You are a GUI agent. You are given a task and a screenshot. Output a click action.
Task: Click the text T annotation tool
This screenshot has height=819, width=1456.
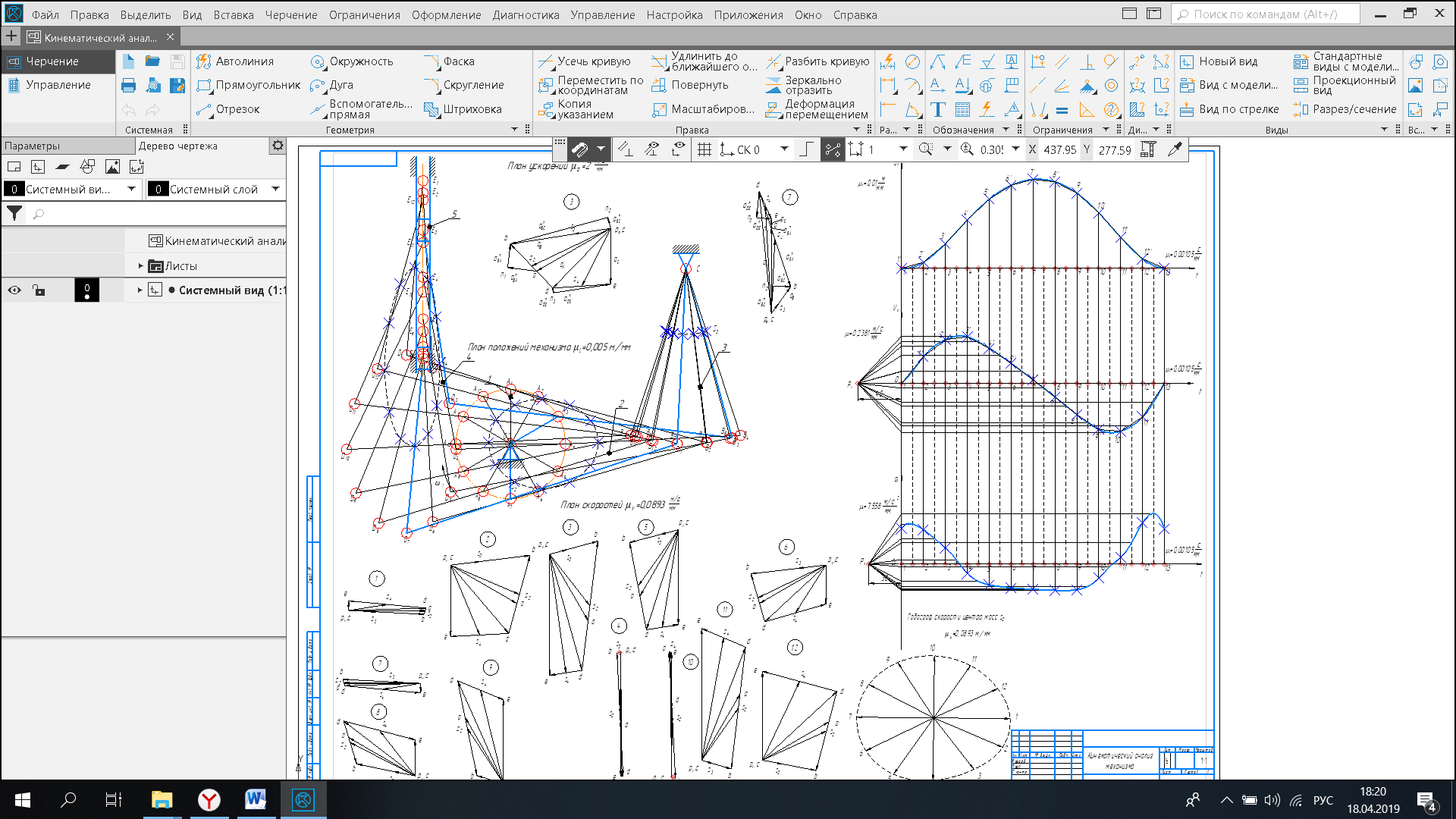938,110
